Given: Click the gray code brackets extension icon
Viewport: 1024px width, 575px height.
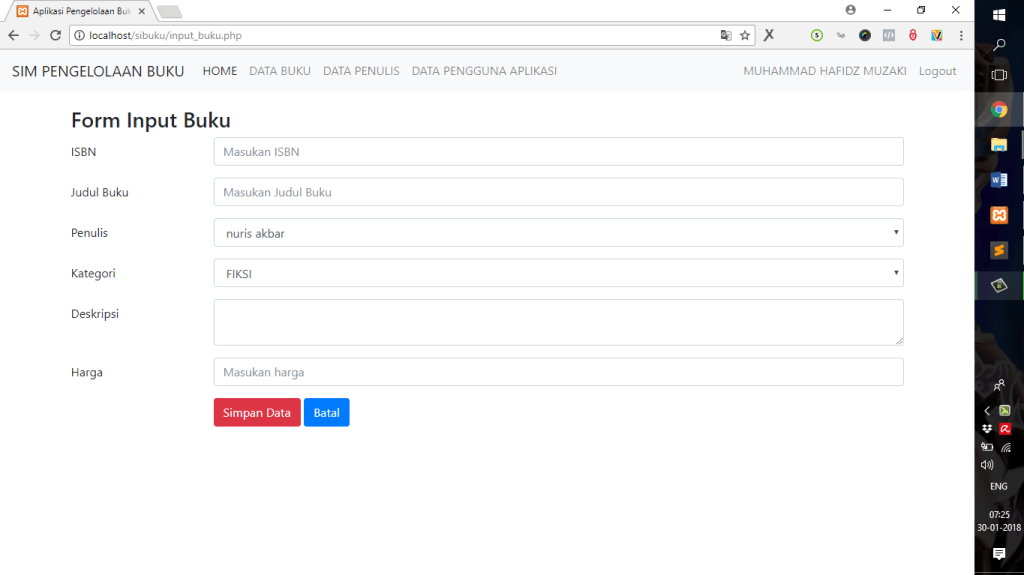Looking at the screenshot, I should pos(889,35).
